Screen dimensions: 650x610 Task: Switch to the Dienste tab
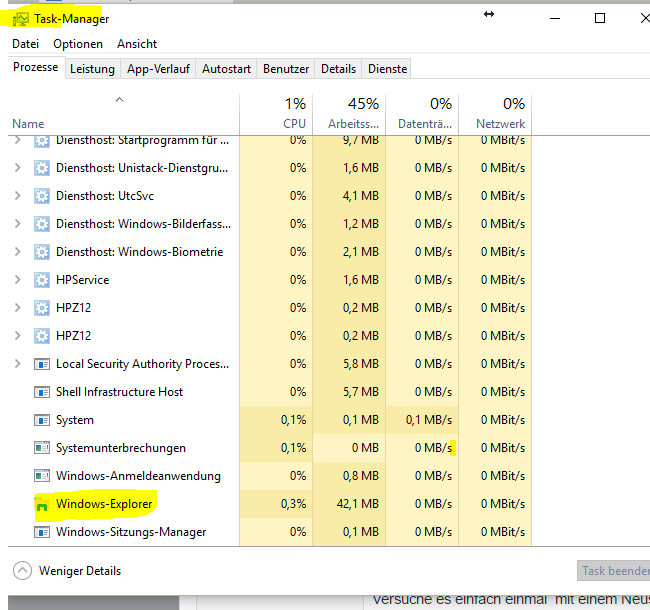(x=388, y=69)
